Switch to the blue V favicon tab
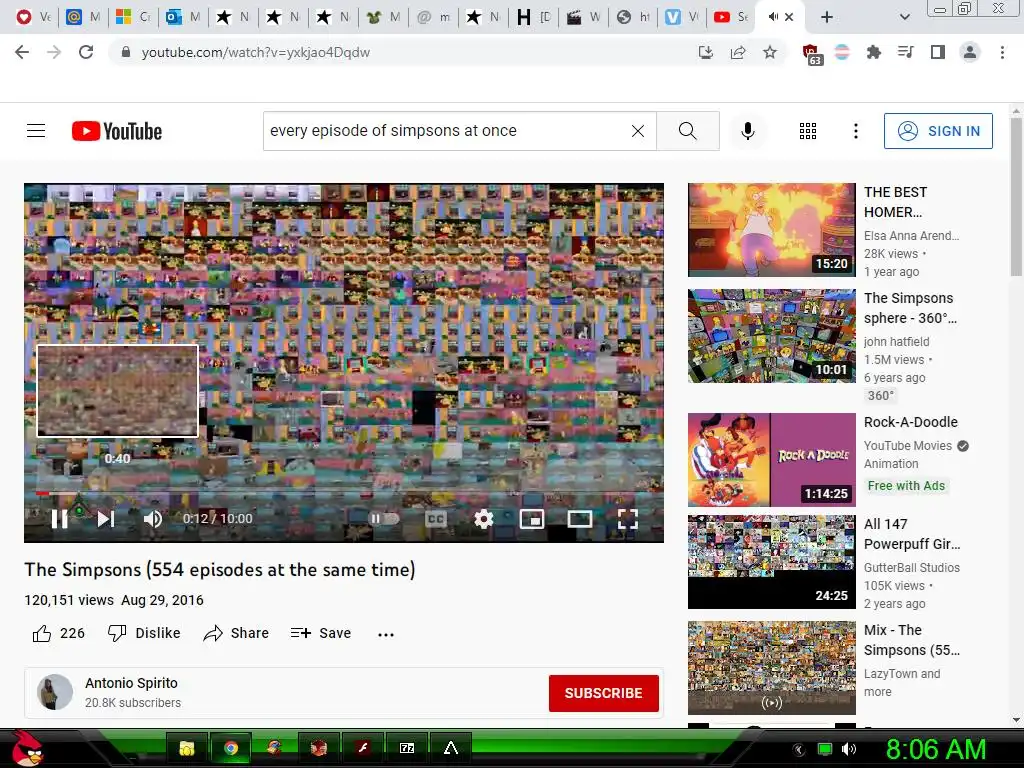 tap(681, 17)
